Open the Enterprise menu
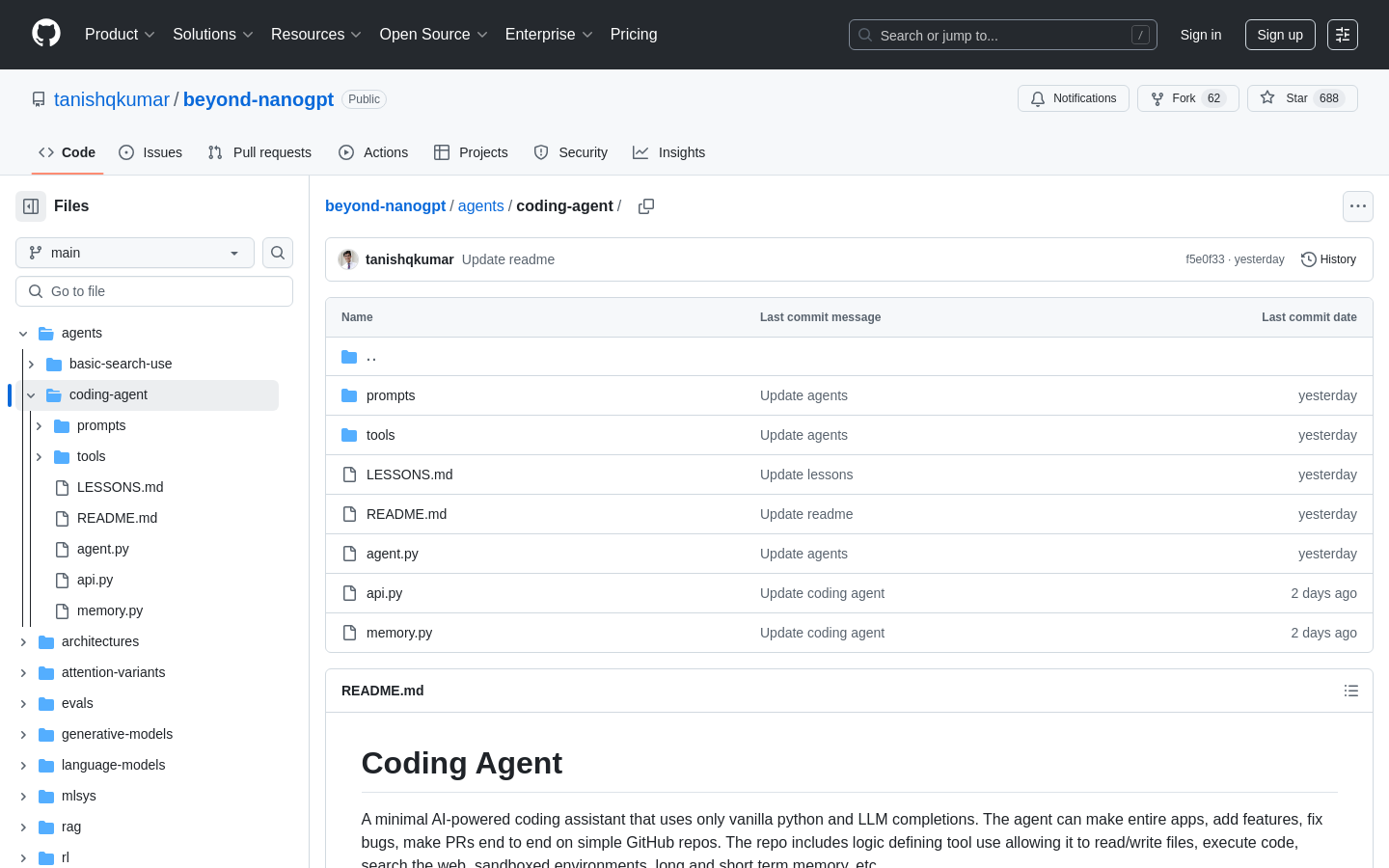This screenshot has width=1389, height=868. tap(549, 35)
